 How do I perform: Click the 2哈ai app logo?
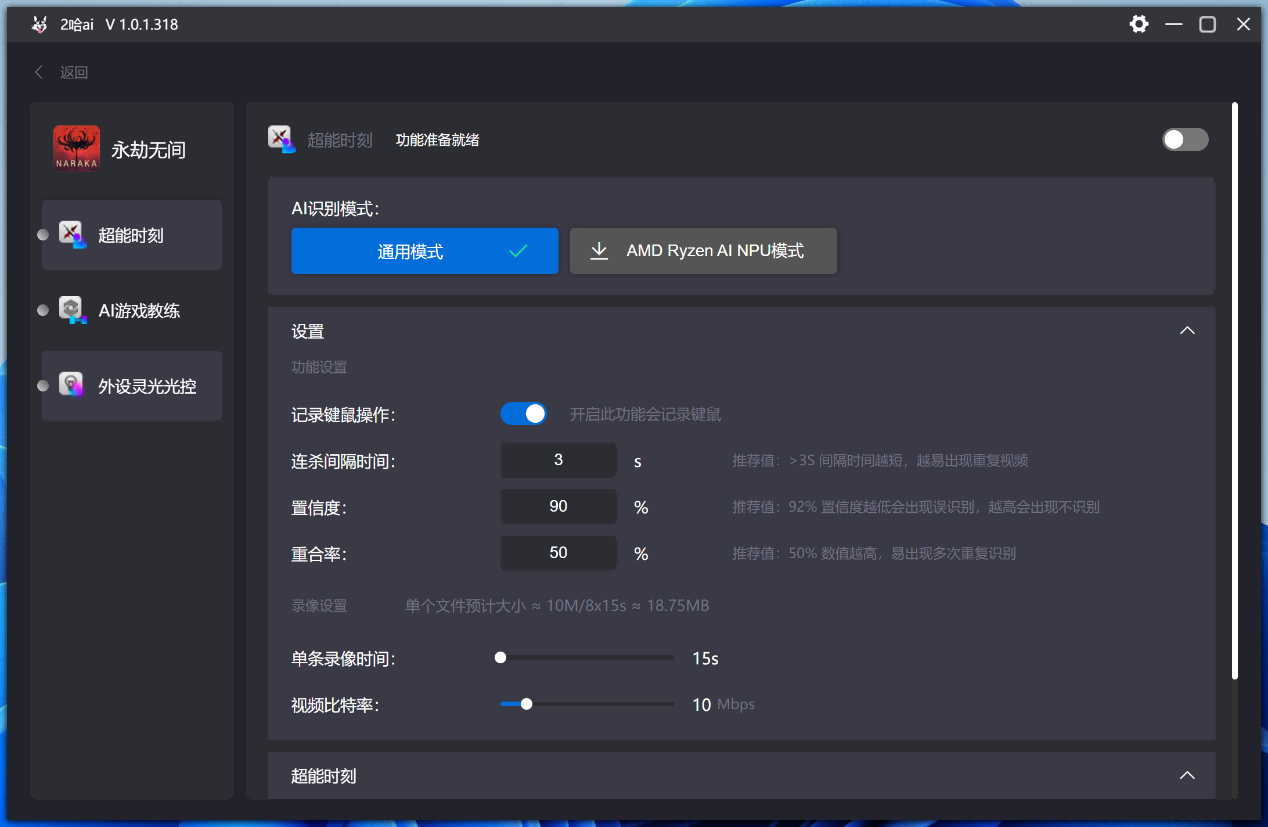pyautogui.click(x=39, y=23)
